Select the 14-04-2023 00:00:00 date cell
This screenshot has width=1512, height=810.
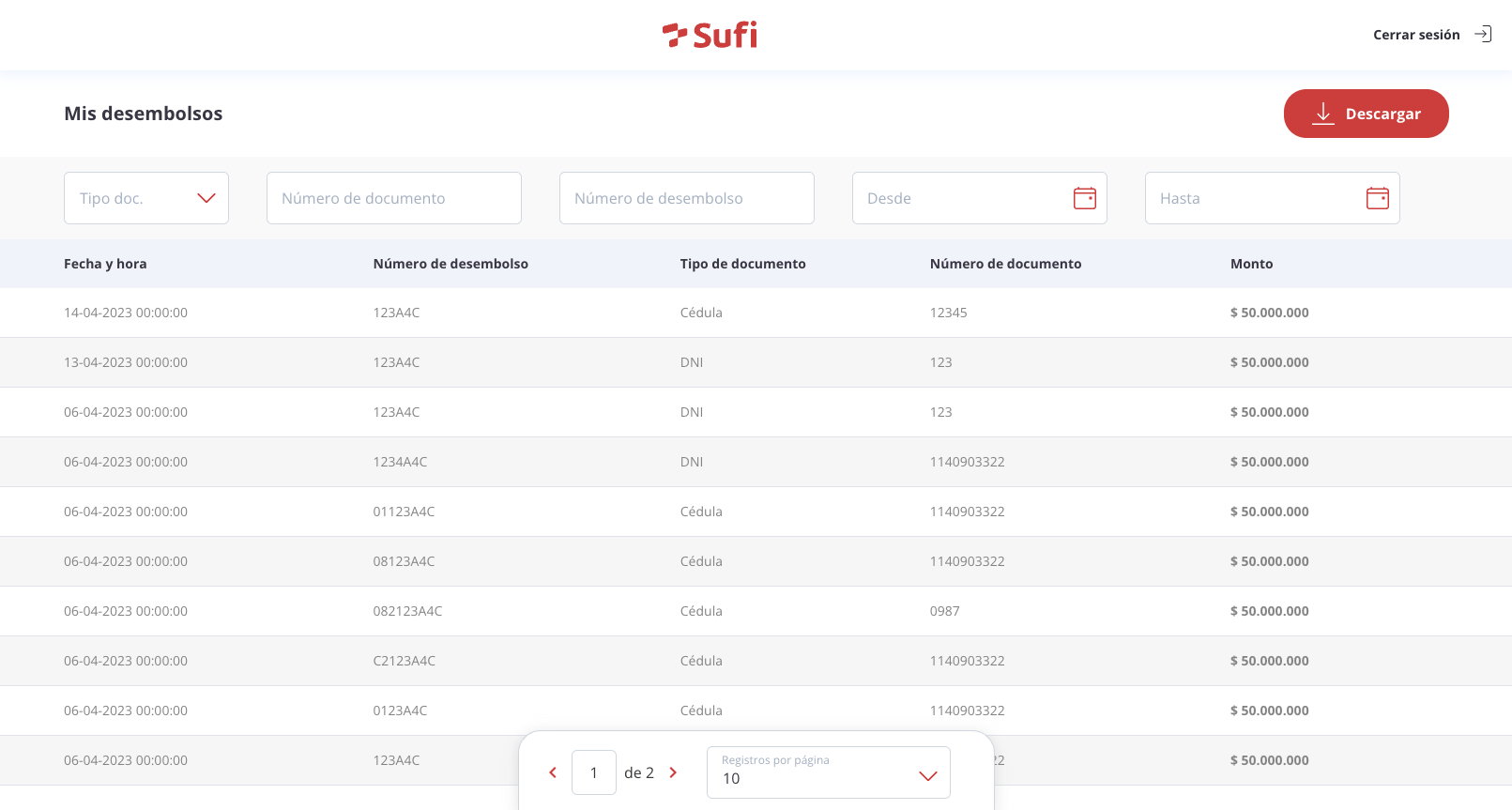126,313
